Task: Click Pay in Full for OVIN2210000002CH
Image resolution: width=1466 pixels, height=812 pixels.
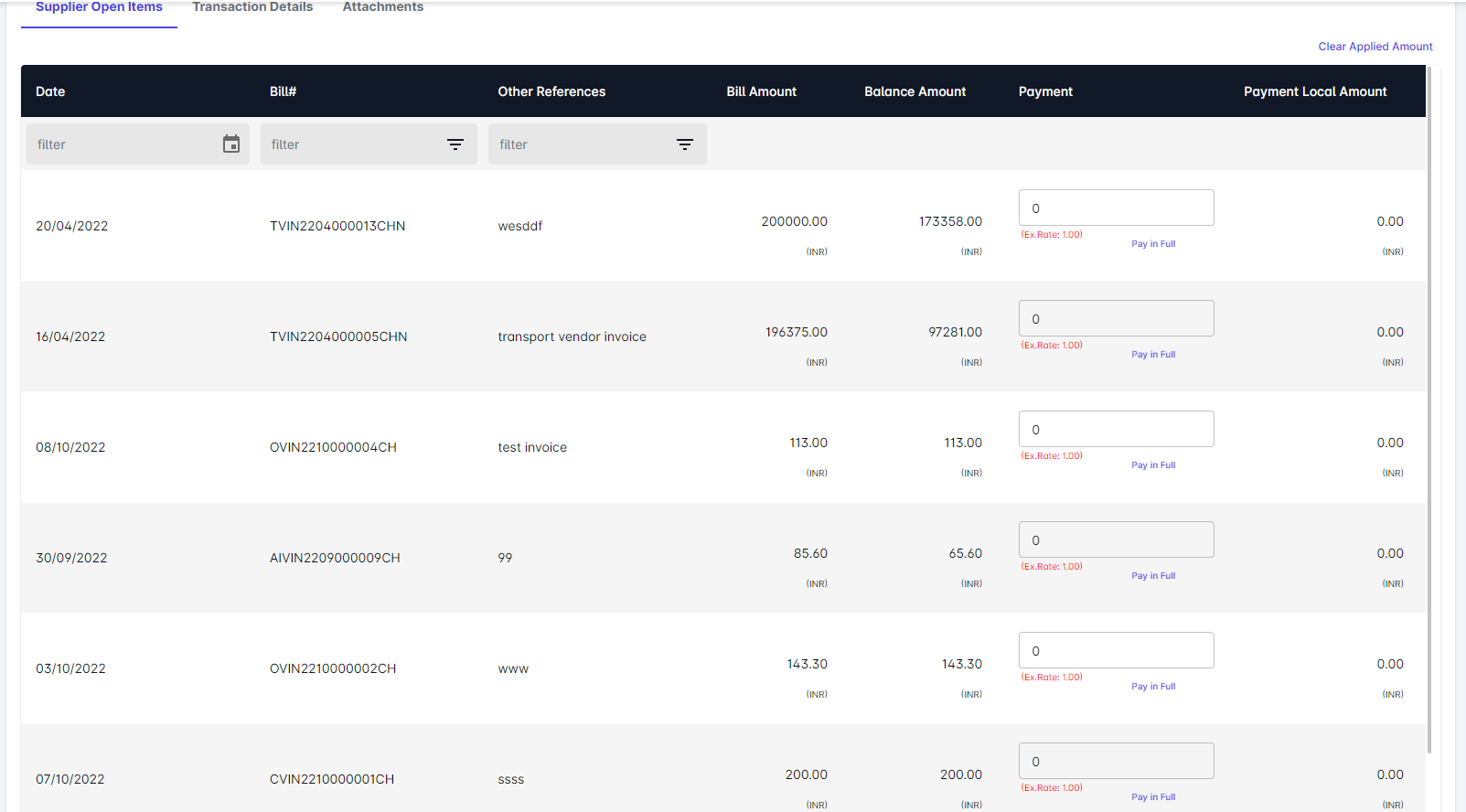Action: [1153, 687]
